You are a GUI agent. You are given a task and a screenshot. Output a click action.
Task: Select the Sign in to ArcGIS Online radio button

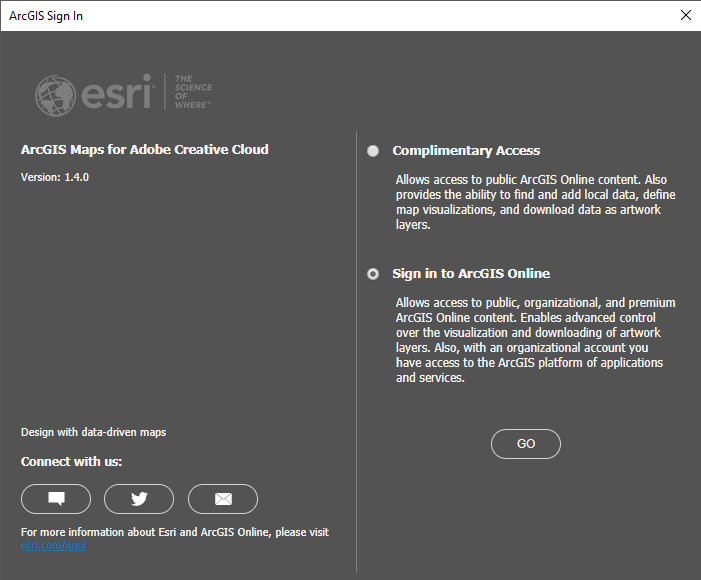pos(373,274)
